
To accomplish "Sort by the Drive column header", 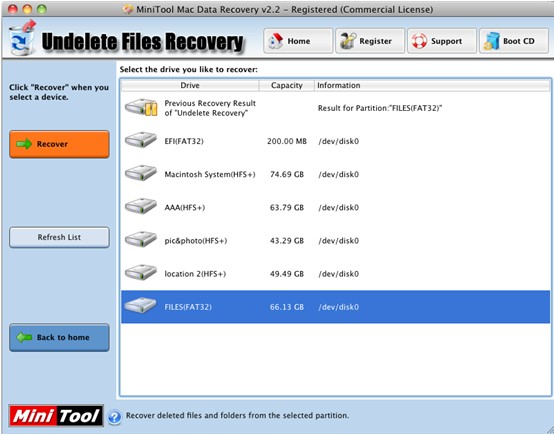I will (190, 86).
